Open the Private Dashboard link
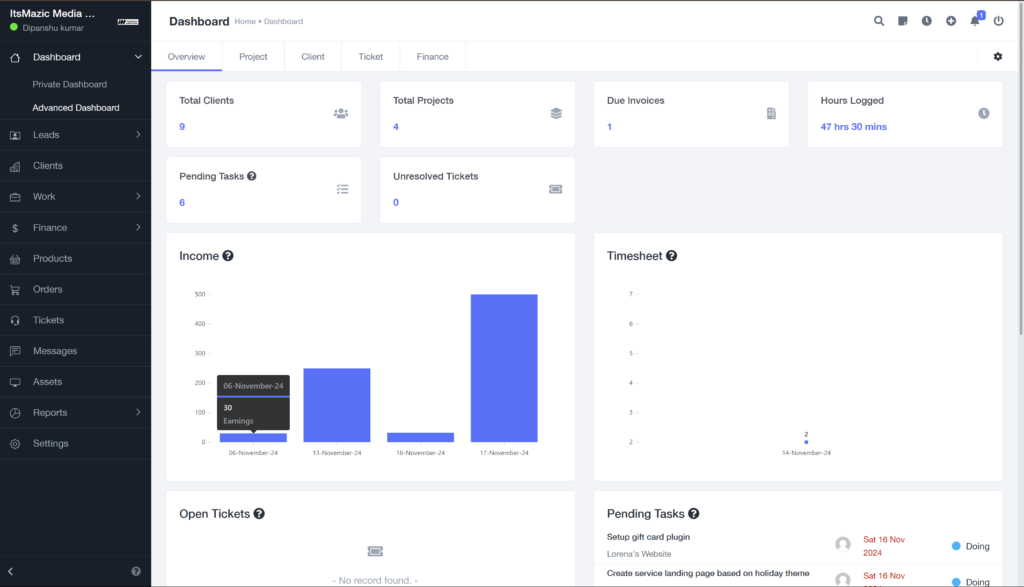Screen dimensions: 1024x587 point(69,85)
